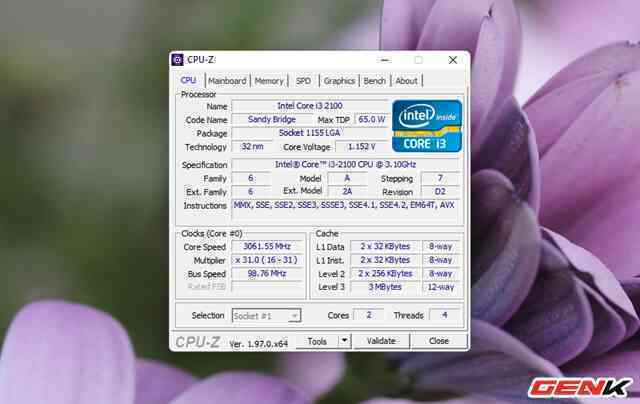Click the Core Voltage value '1.152 V'

click(361, 147)
